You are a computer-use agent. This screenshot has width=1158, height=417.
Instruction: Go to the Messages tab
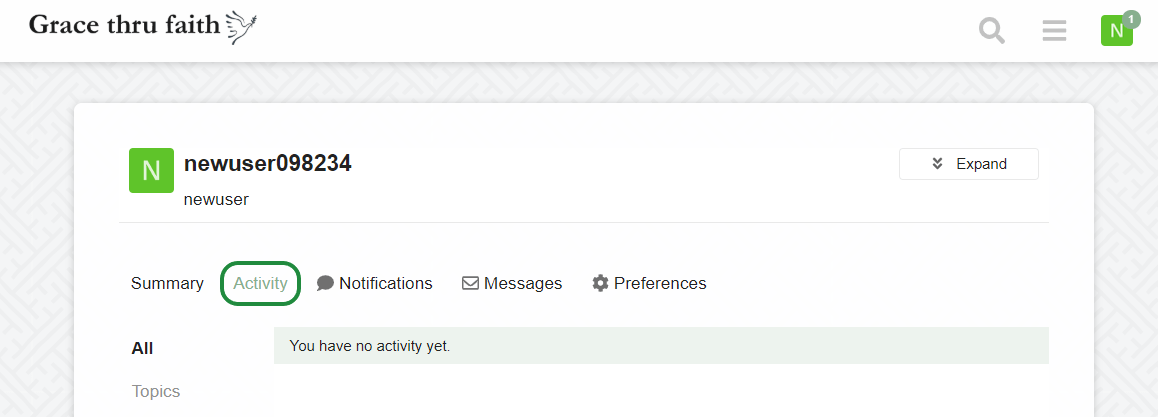tap(512, 283)
